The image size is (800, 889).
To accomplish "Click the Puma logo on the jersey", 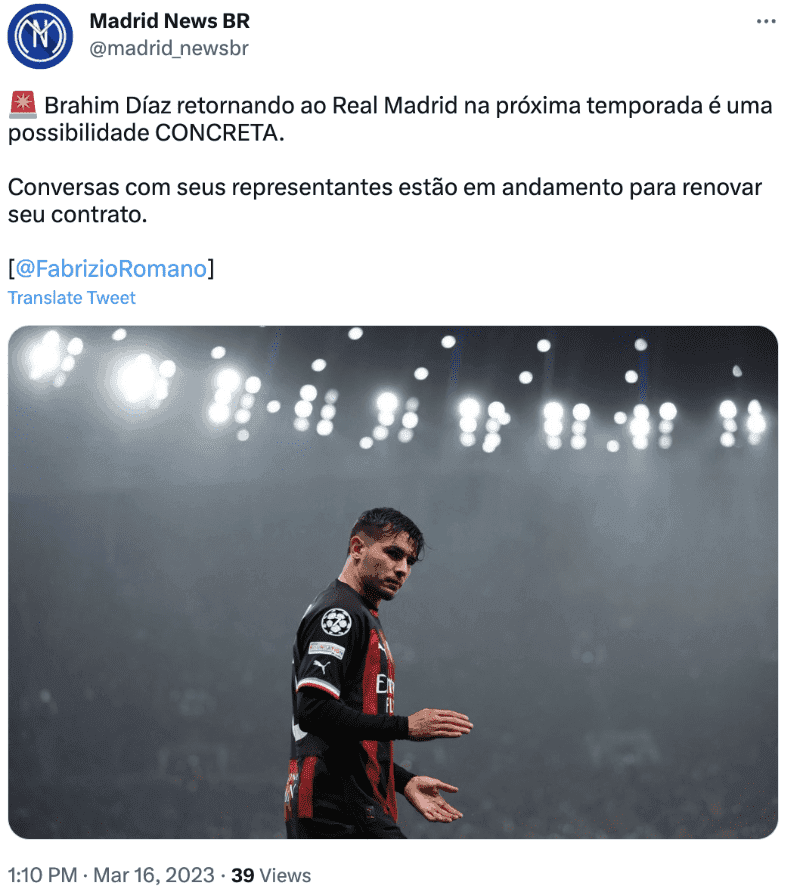I will click(322, 667).
